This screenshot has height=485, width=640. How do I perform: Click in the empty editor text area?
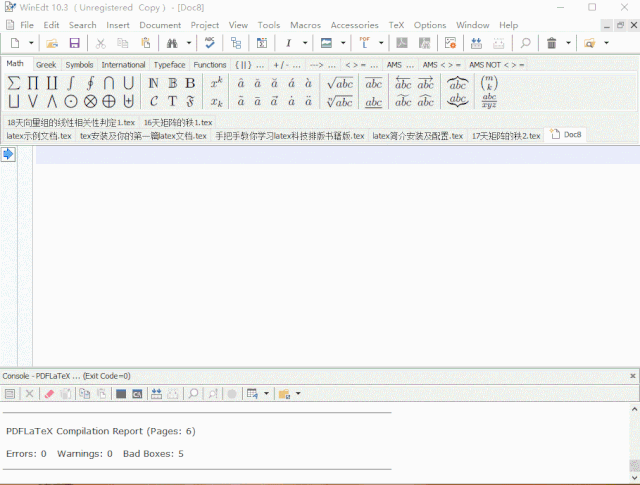click(x=330, y=260)
